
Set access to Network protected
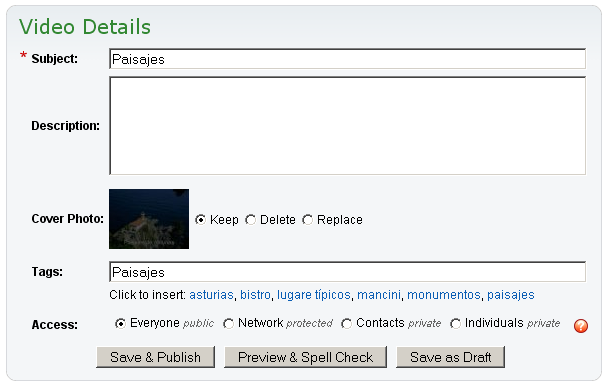click(x=228, y=323)
